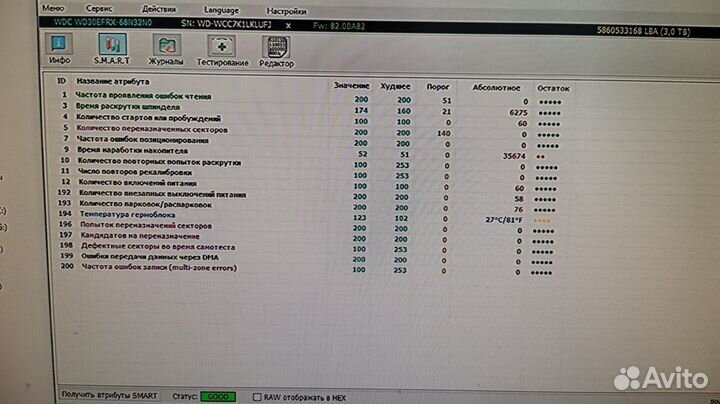Open the Действия menu
Viewport: 720px width, 404px height.
point(159,9)
